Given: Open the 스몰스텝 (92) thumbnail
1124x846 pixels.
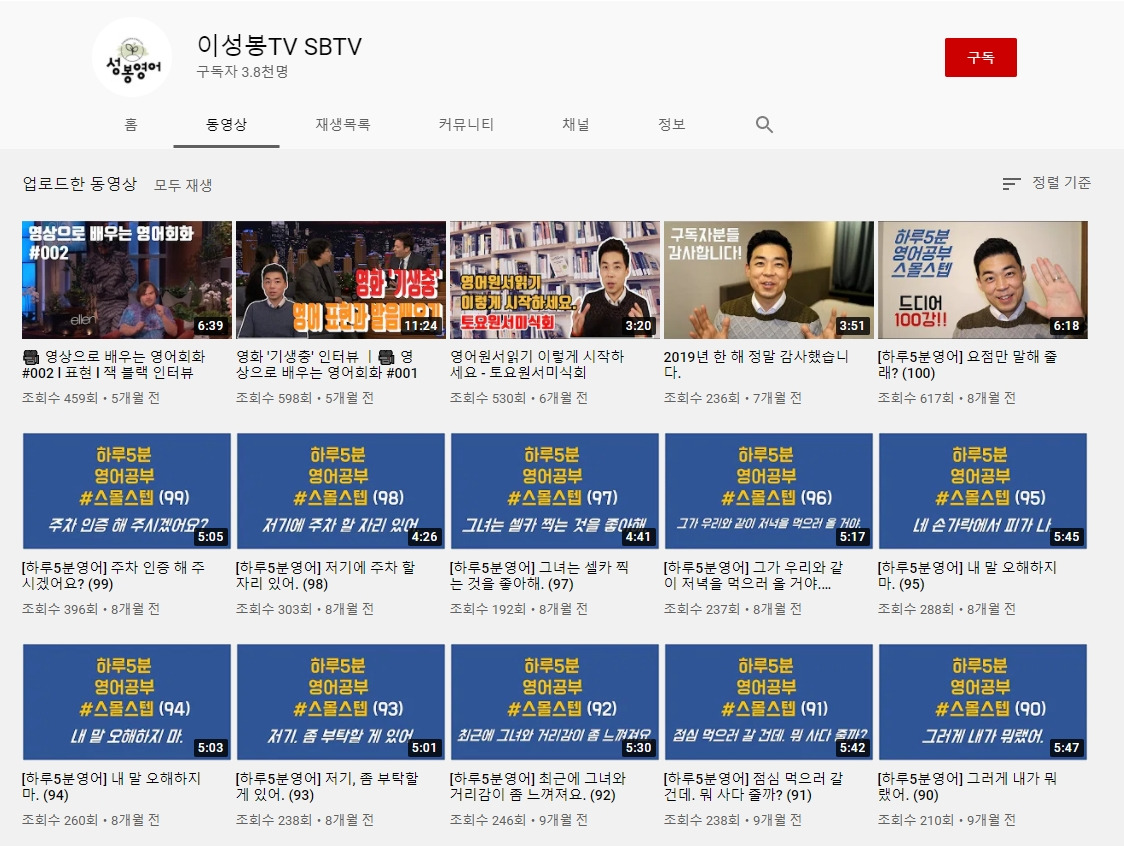Looking at the screenshot, I should [x=555, y=702].
